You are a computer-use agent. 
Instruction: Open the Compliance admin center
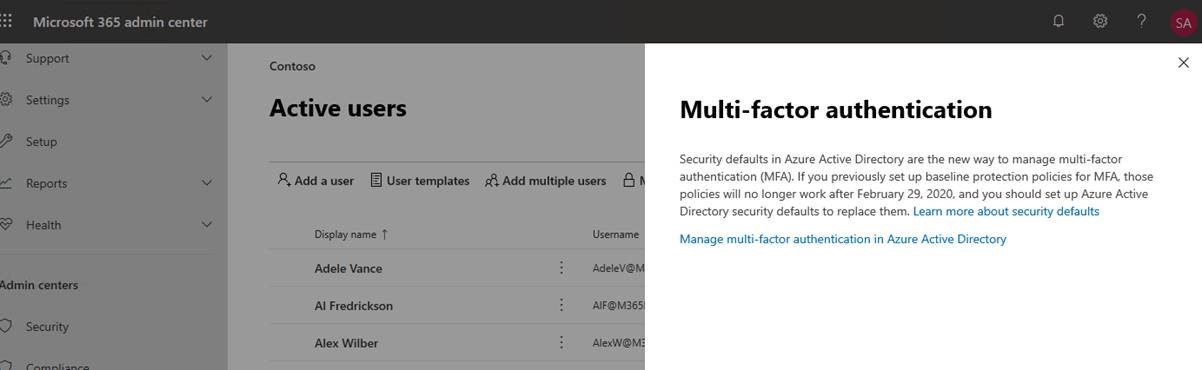(57, 366)
